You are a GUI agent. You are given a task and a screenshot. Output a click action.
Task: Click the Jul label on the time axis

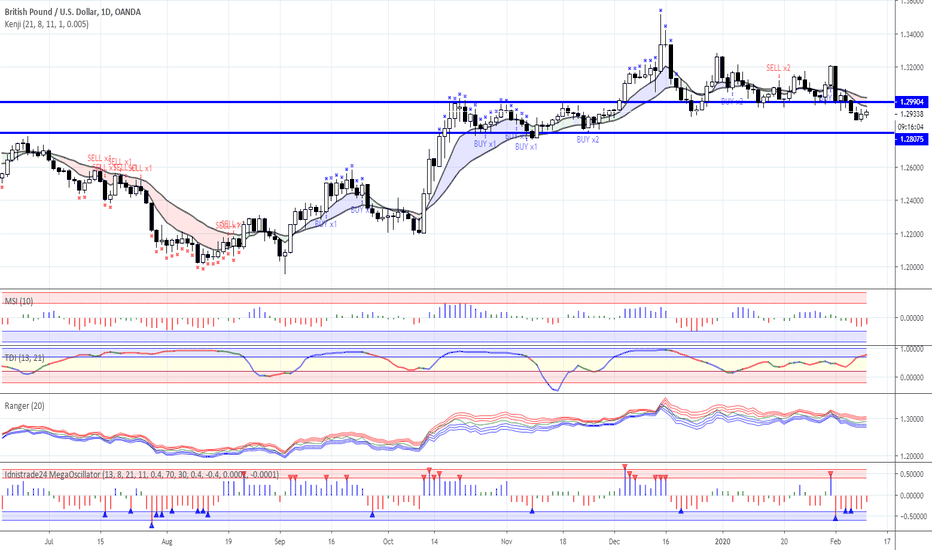tap(49, 542)
